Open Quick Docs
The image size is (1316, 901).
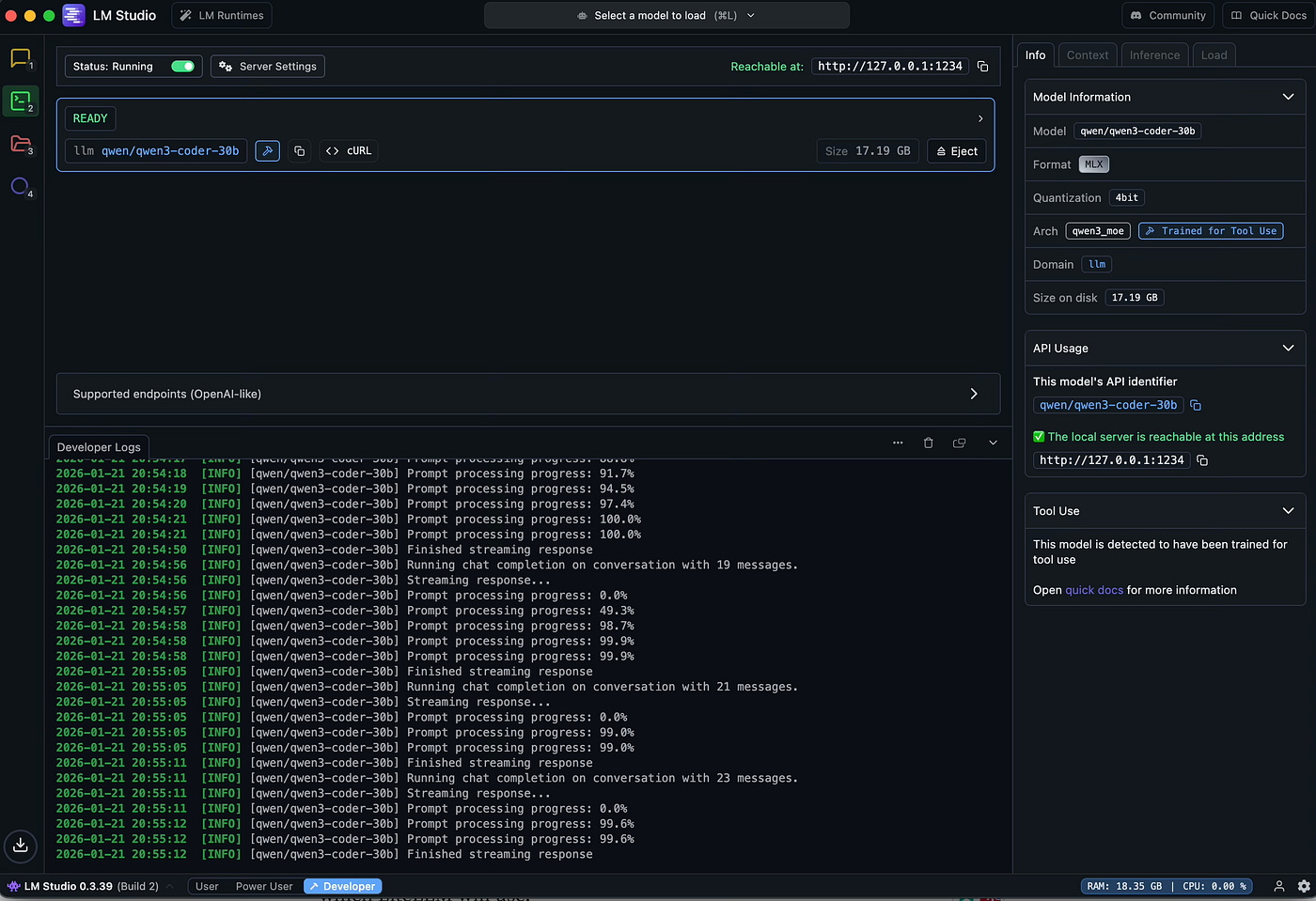[1268, 15]
